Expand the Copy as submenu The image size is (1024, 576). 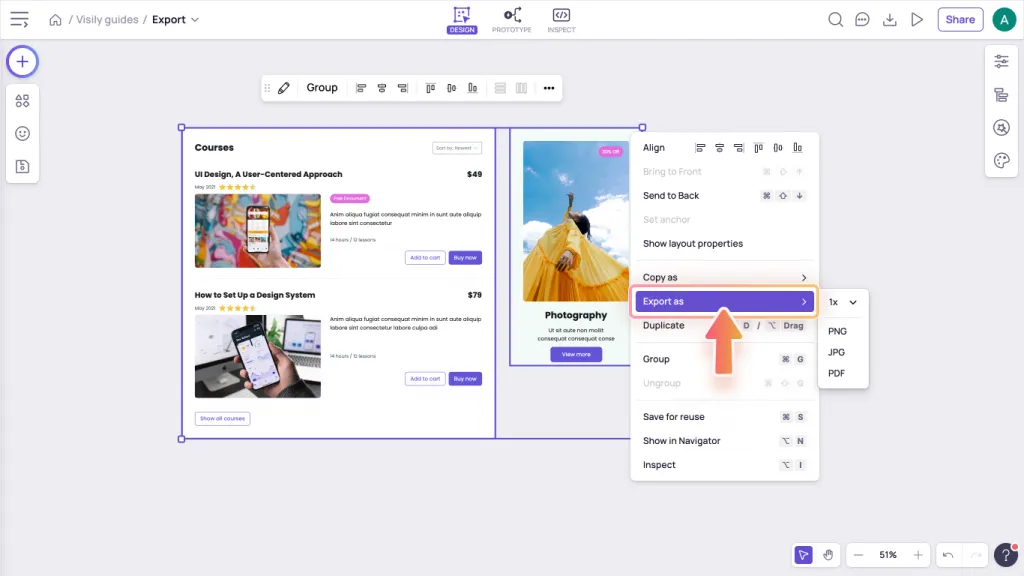(x=725, y=278)
